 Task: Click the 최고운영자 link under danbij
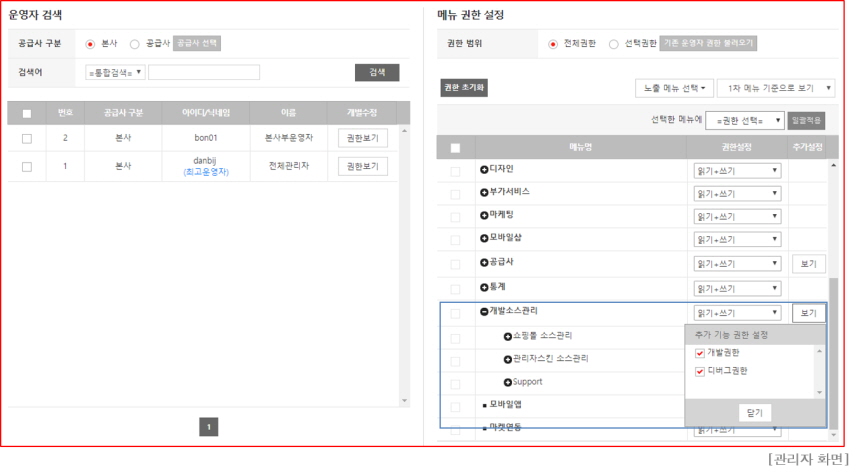[206, 172]
